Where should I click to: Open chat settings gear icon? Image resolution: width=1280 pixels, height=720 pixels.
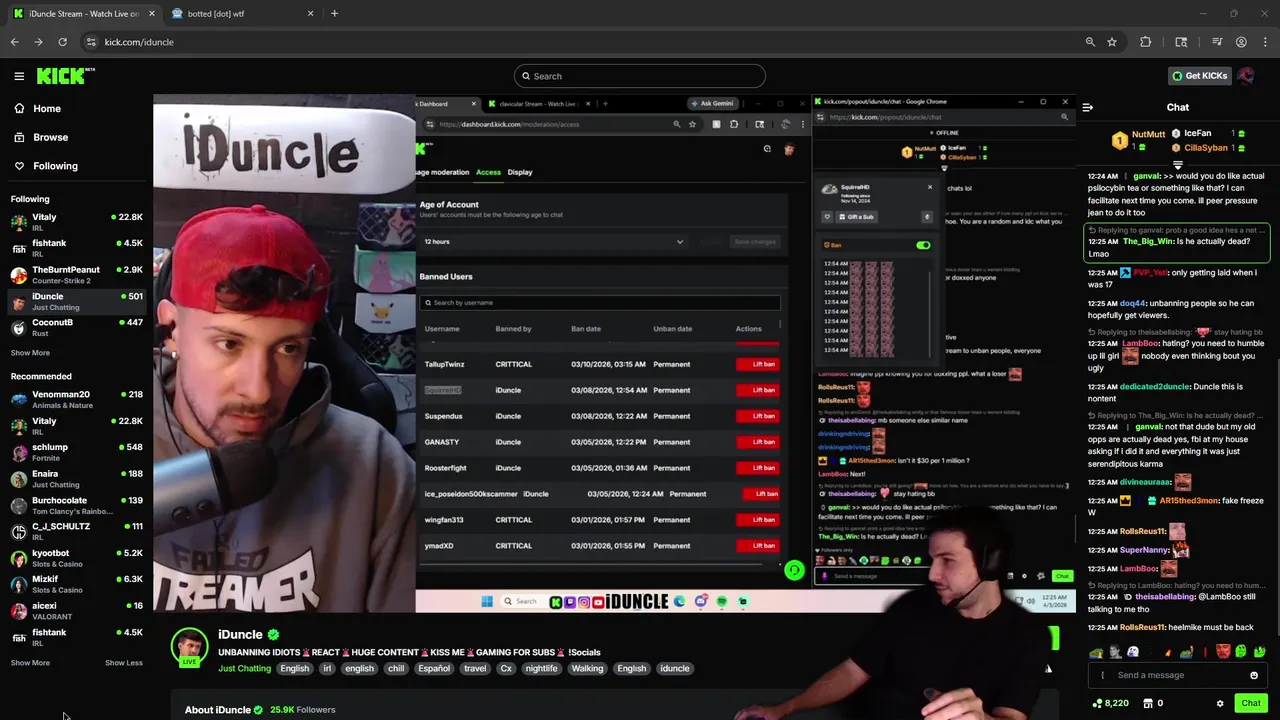coord(1220,704)
